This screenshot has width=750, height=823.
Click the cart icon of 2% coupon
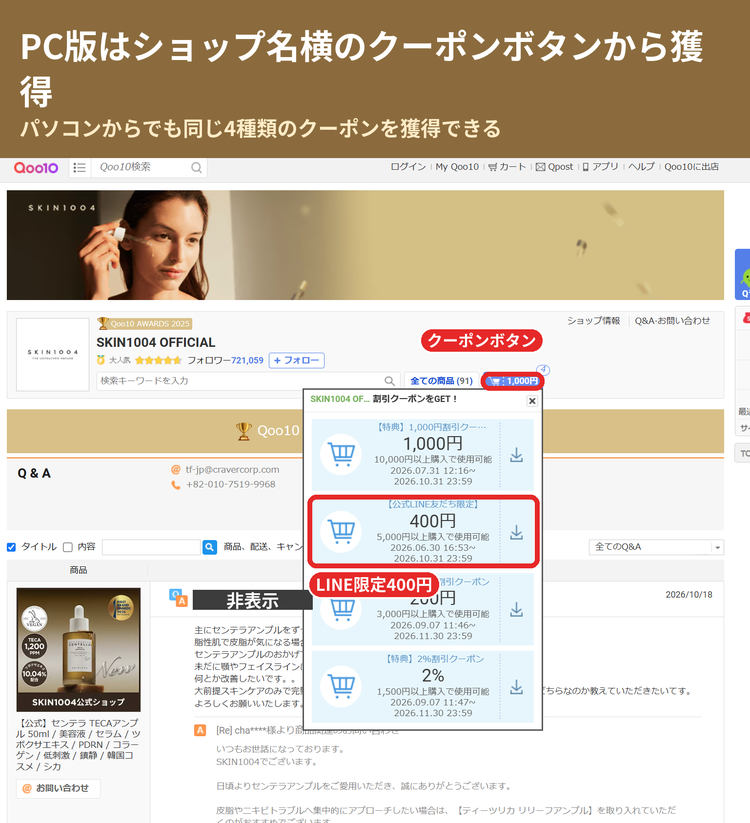(341, 686)
